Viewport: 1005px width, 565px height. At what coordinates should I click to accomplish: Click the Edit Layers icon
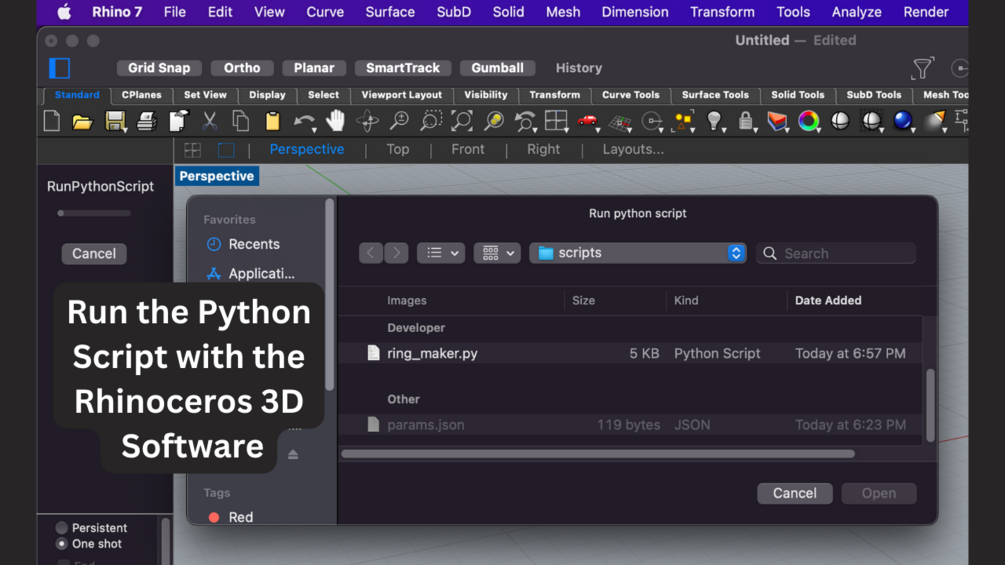777,121
